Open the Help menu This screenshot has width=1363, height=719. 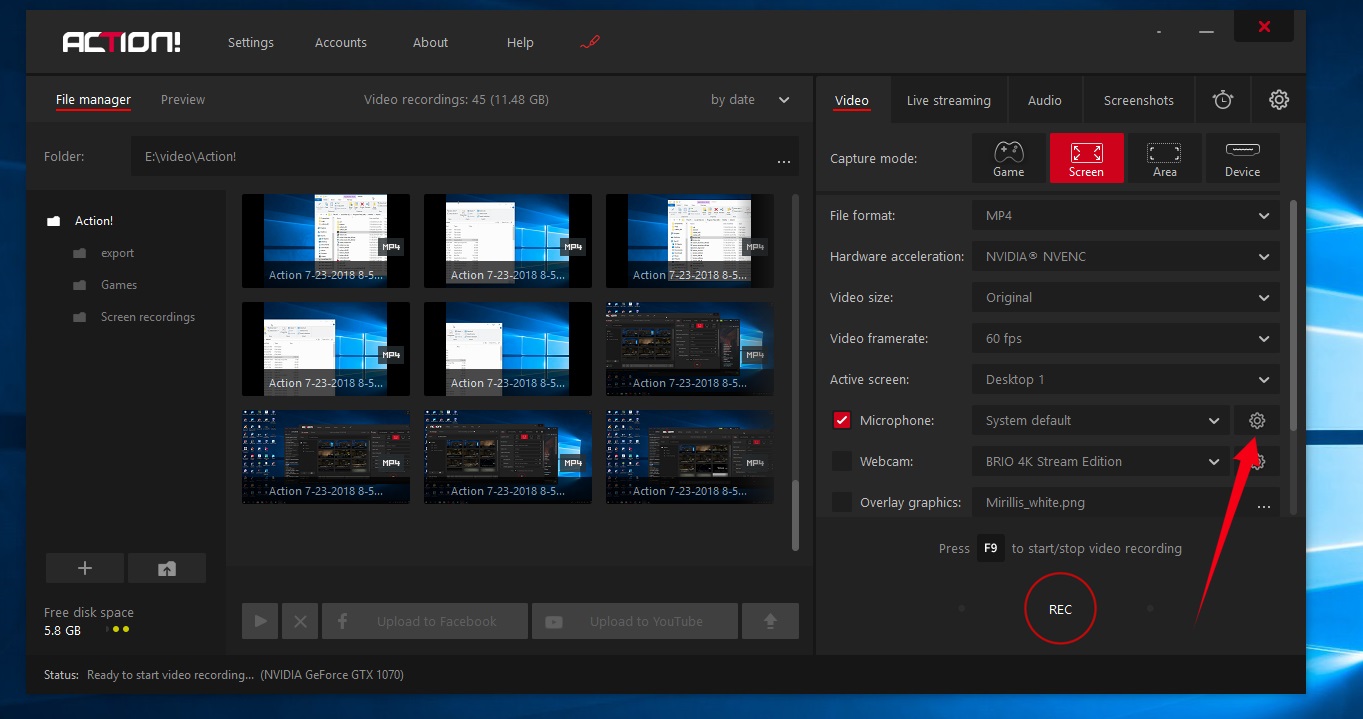pyautogui.click(x=520, y=43)
